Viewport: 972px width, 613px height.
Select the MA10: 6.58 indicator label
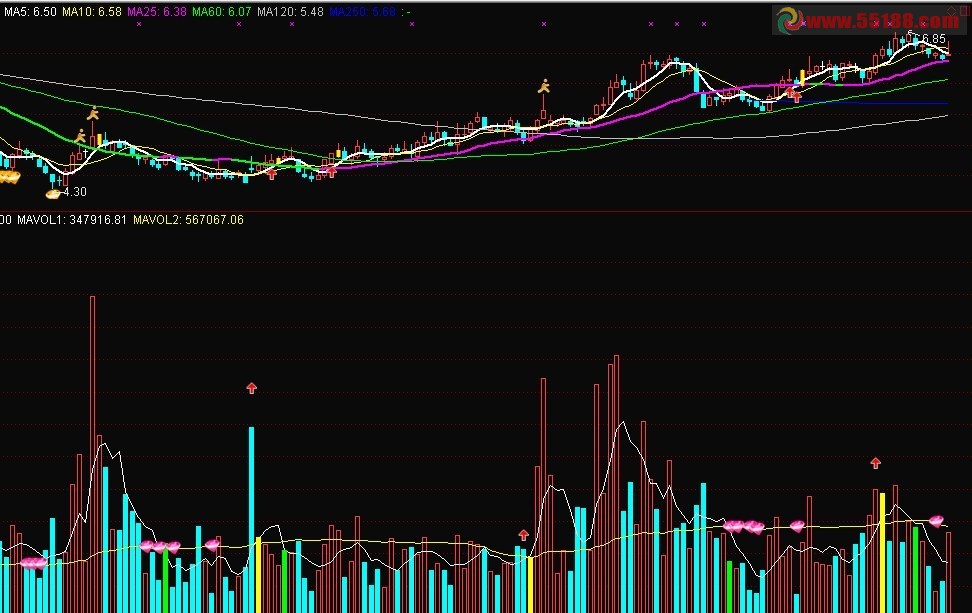[92, 12]
